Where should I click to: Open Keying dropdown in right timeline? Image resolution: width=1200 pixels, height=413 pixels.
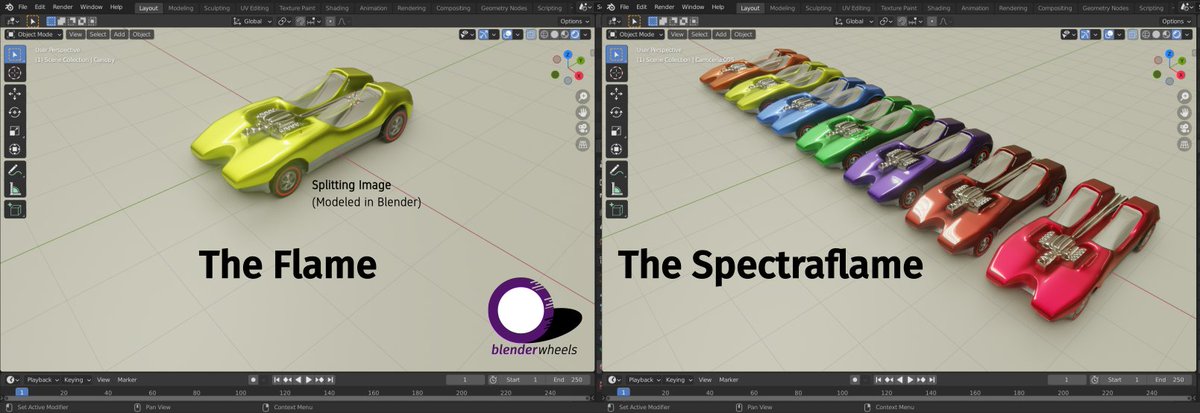677,380
